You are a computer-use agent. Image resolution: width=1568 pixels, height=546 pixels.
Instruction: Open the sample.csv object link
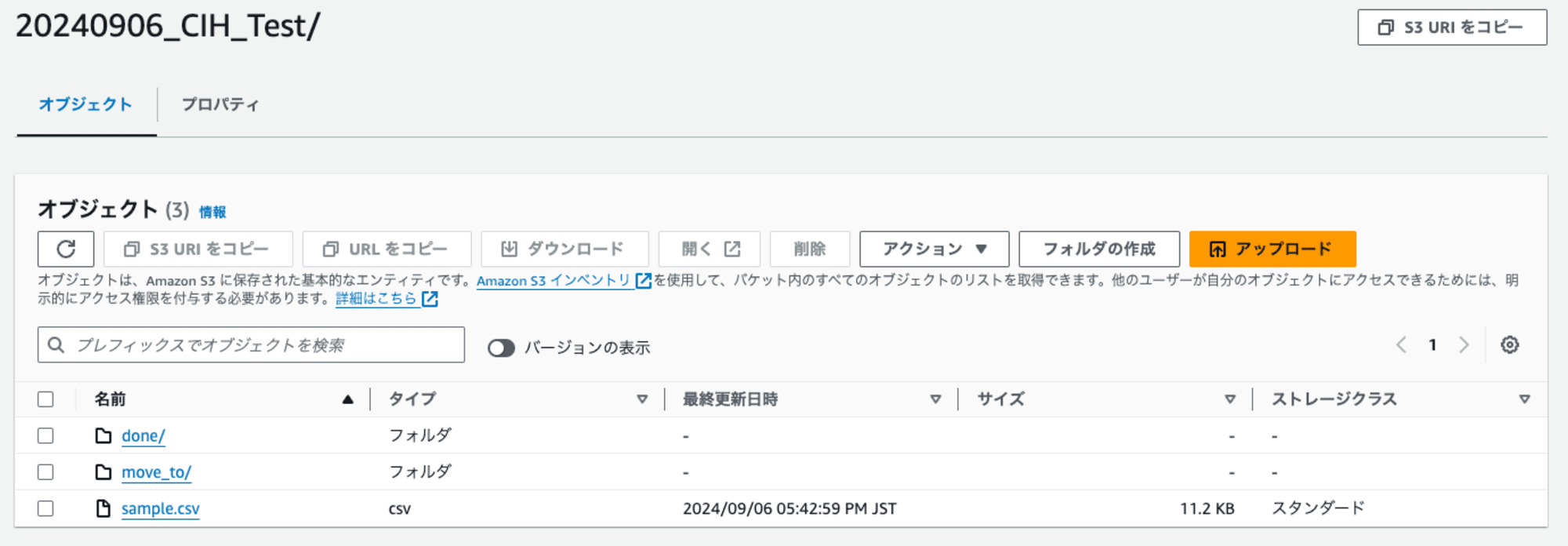161,509
